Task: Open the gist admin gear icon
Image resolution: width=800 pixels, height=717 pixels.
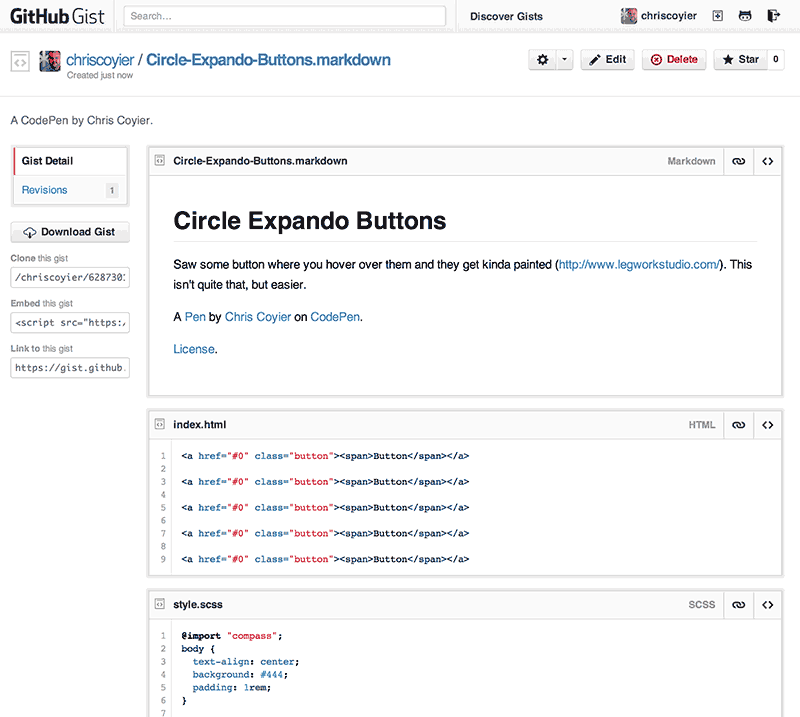Action: click(541, 59)
